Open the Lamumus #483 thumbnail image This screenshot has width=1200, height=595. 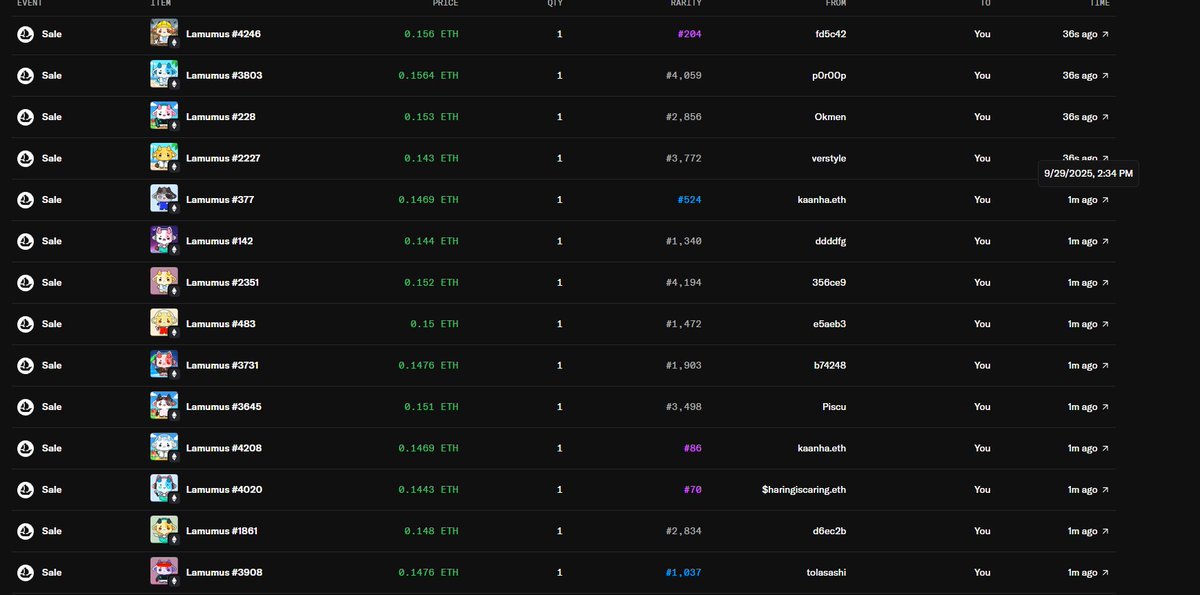pyautogui.click(x=164, y=324)
